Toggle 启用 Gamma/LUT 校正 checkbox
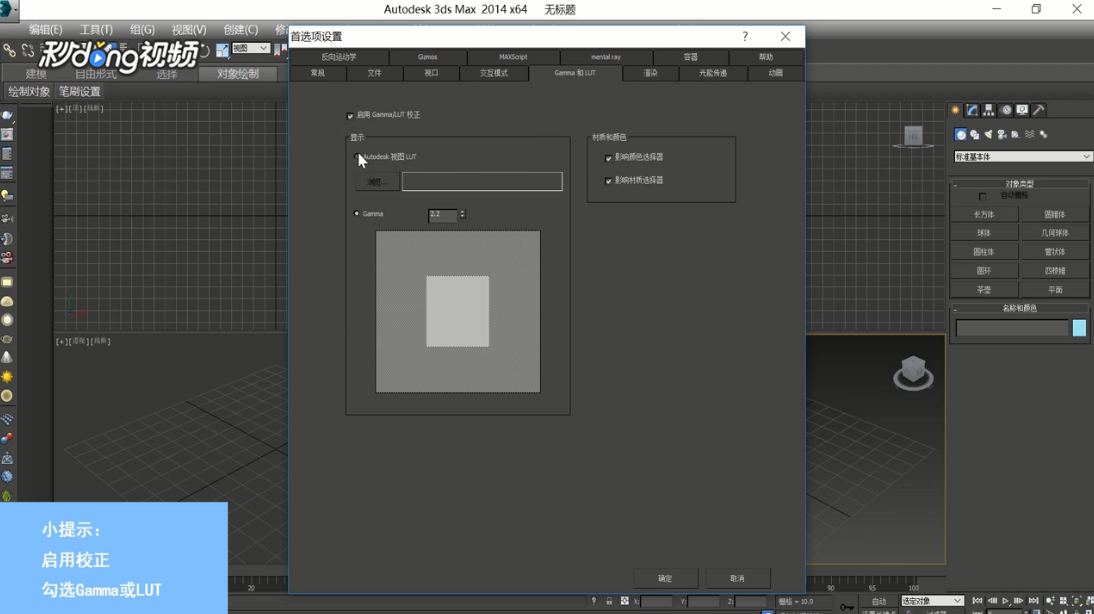The height and width of the screenshot is (614, 1094). pos(350,116)
